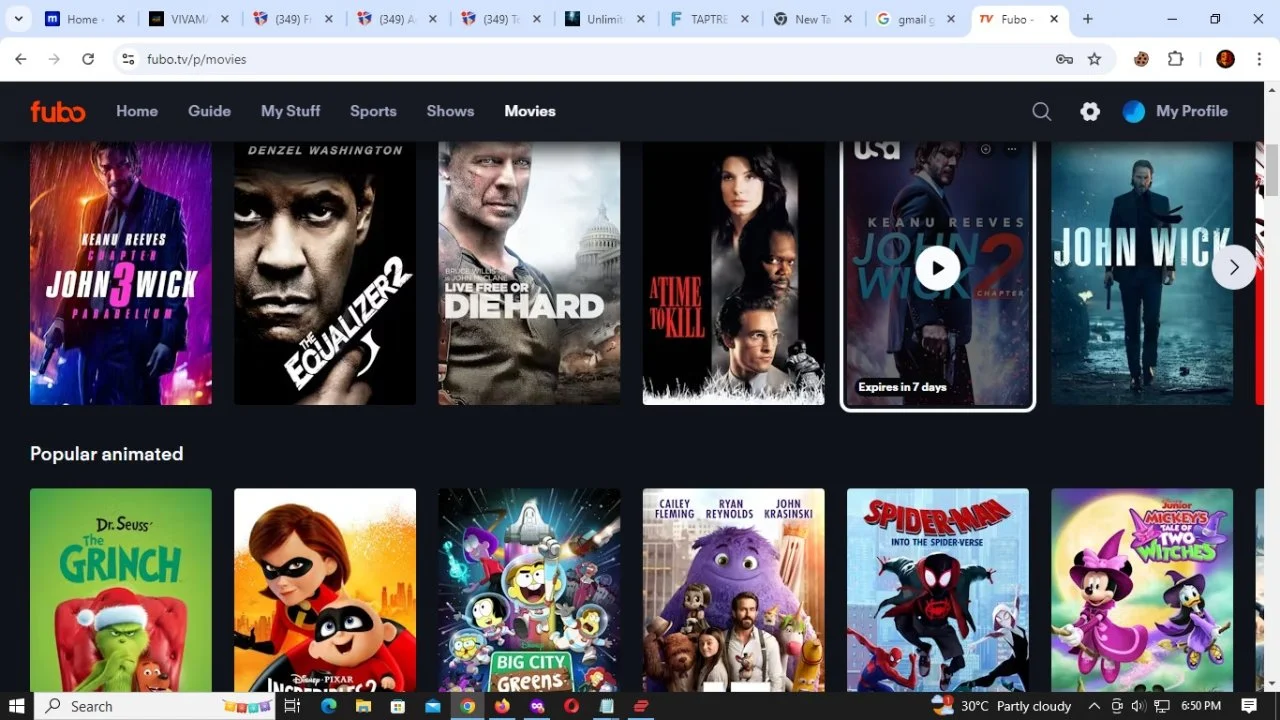Click My Profile text link
This screenshot has width=1280, height=720.
click(1191, 111)
